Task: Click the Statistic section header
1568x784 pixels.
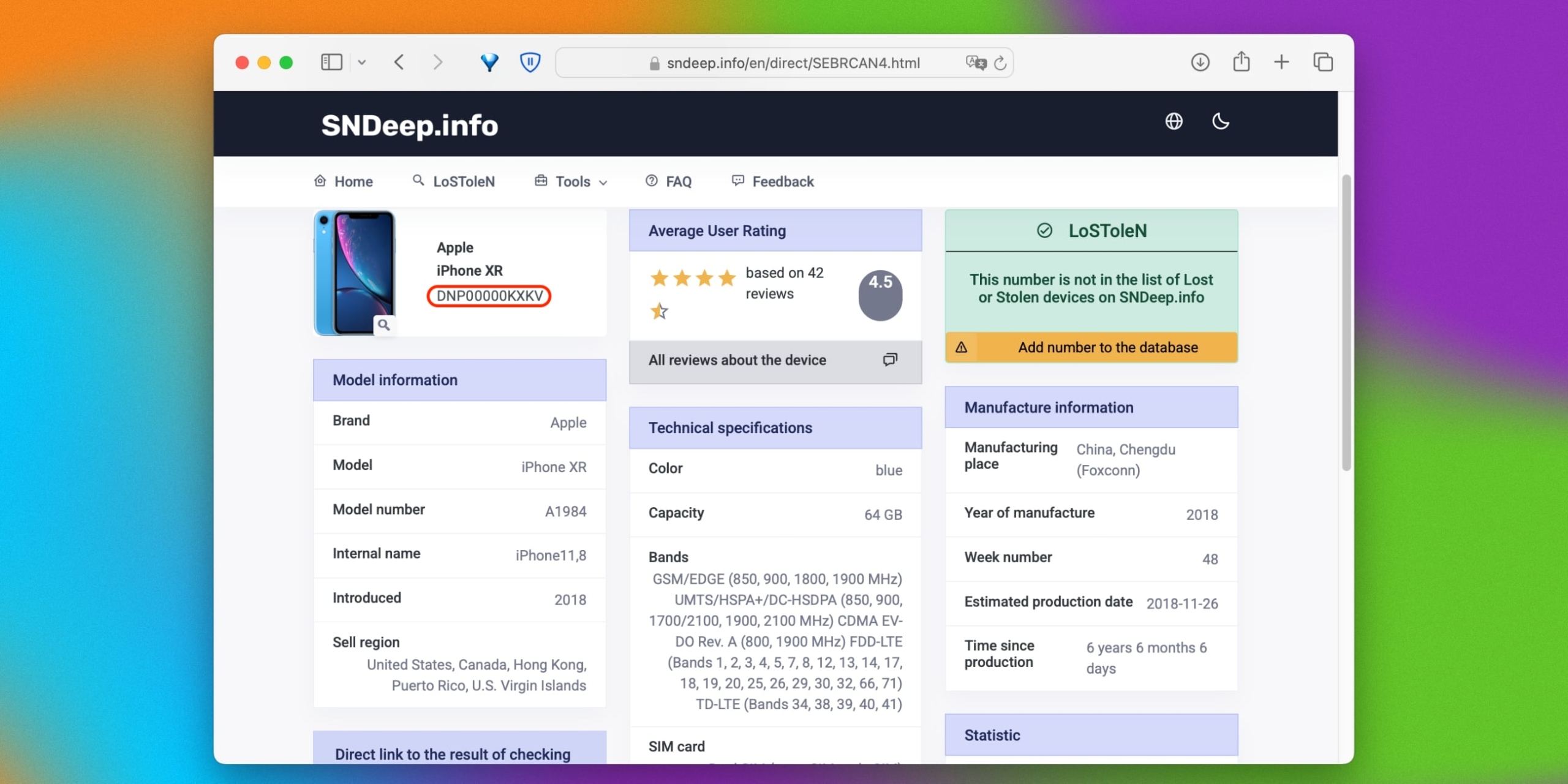Action: [1091, 735]
